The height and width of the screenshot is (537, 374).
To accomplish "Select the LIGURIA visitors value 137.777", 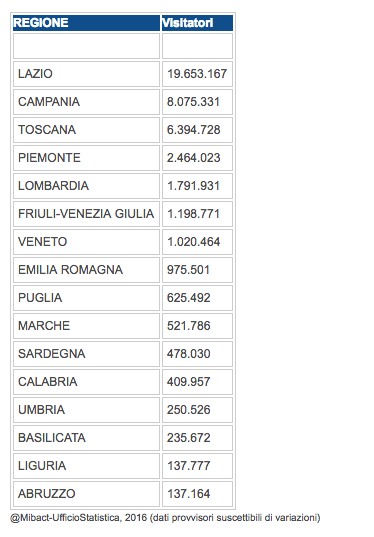I will (x=189, y=466).
